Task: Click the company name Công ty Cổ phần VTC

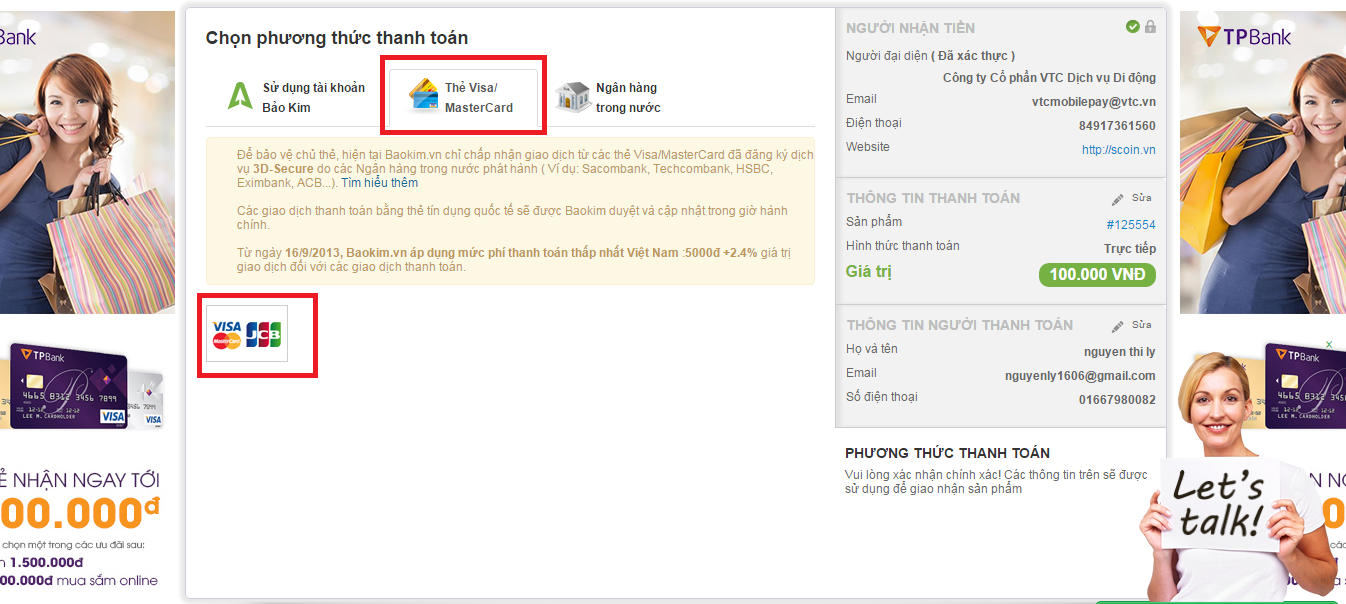Action: click(x=1049, y=78)
